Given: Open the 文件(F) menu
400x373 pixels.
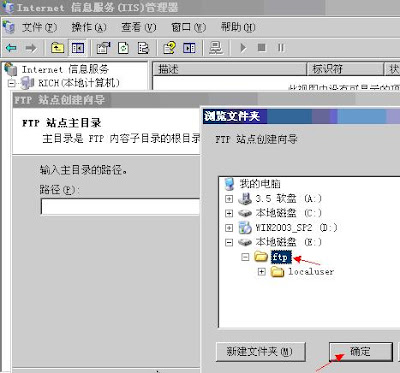Looking at the screenshot, I should click(x=40, y=27).
